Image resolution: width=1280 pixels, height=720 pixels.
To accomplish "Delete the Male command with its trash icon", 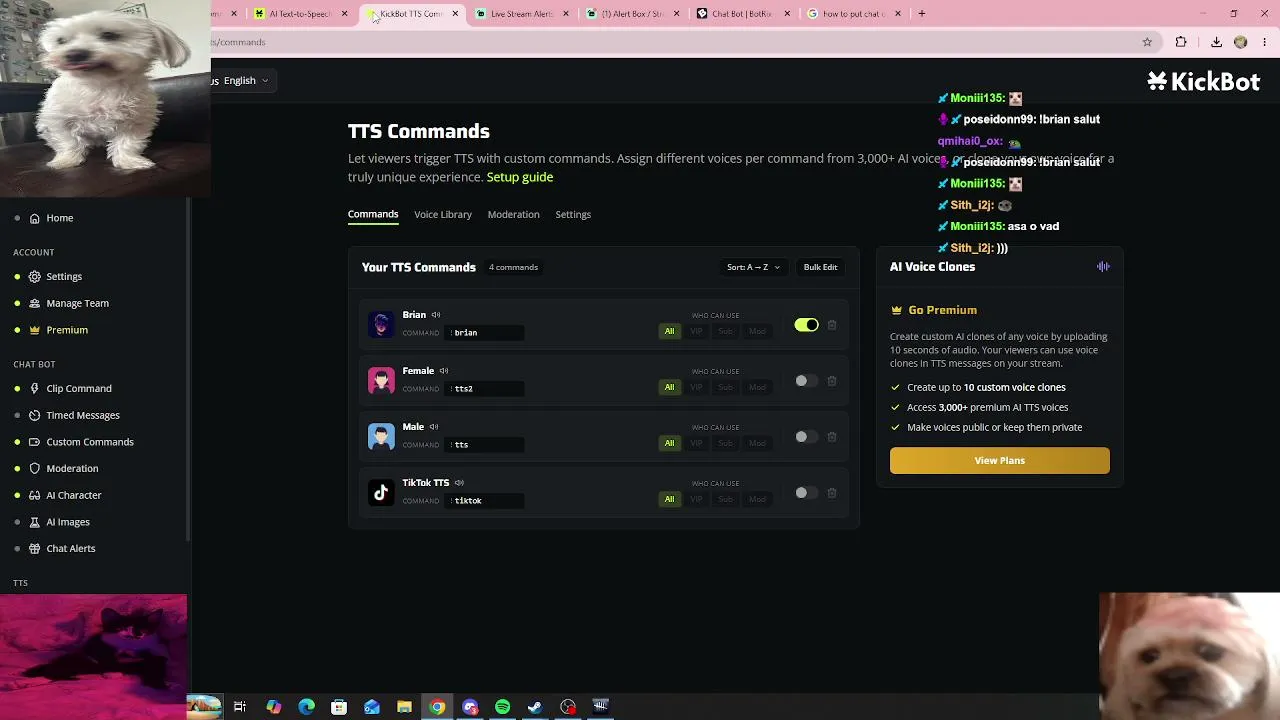I will 832,437.
